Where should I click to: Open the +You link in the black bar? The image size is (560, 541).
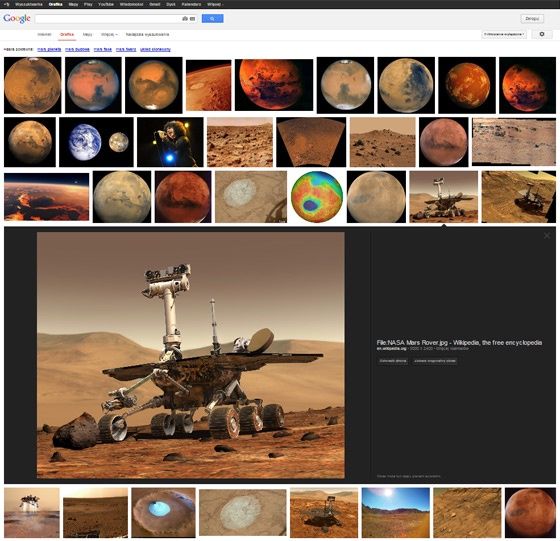pyautogui.click(x=6, y=4)
